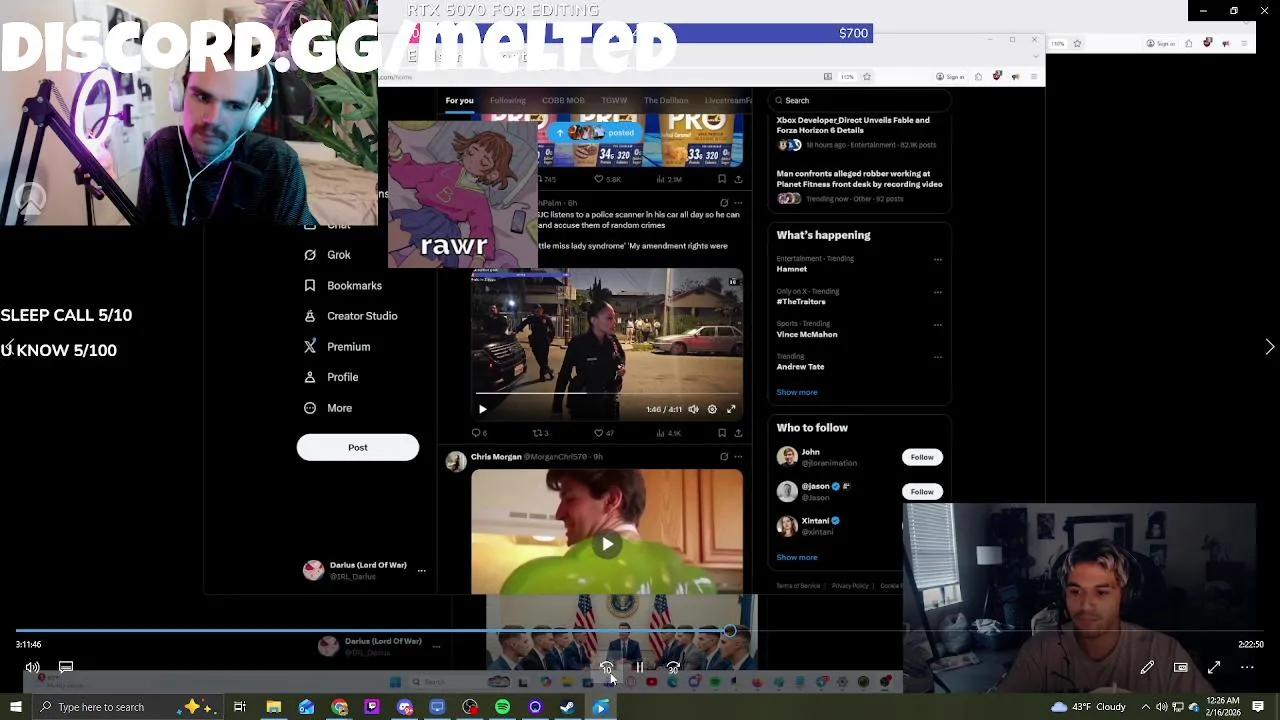Open the browser hamburger menu
The width and height of the screenshot is (1280, 720).
(x=1034, y=77)
